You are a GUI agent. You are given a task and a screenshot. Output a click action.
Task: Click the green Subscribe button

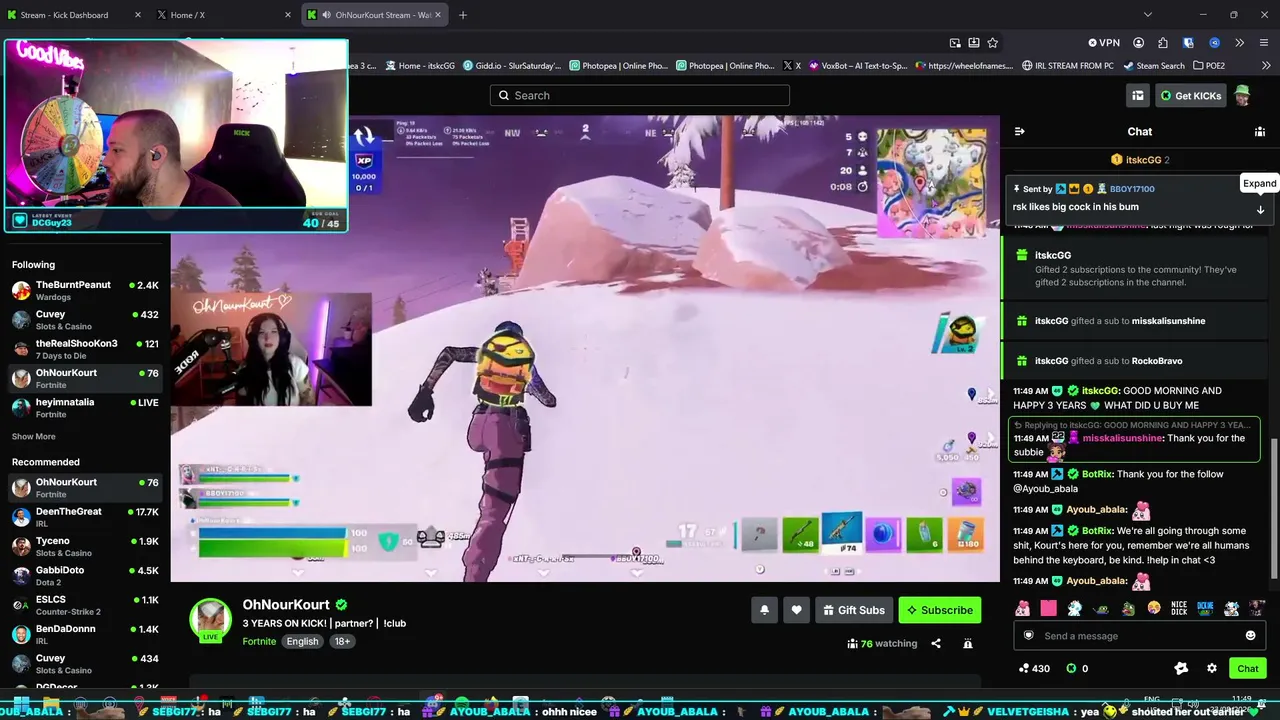(x=940, y=610)
